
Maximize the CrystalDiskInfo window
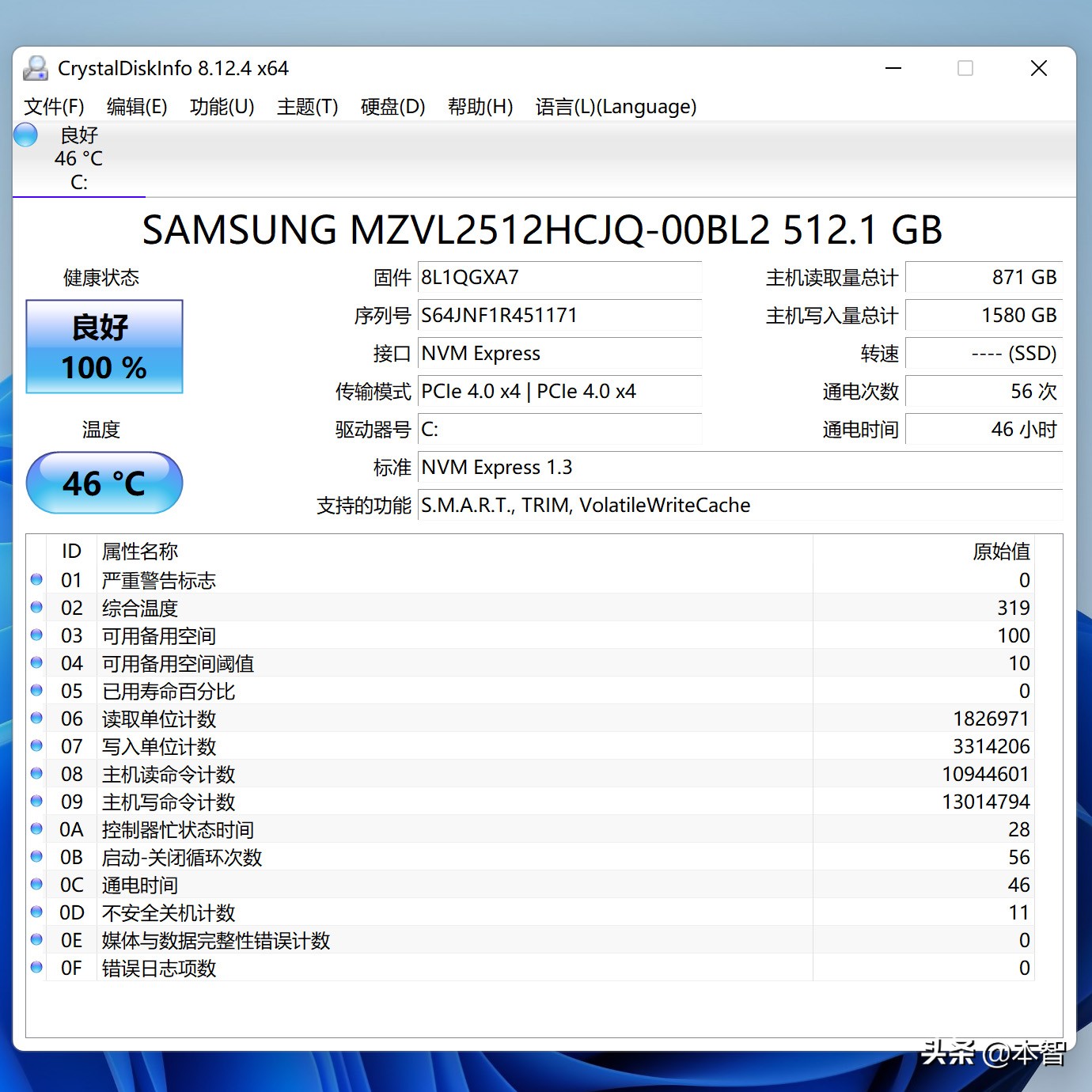(965, 69)
